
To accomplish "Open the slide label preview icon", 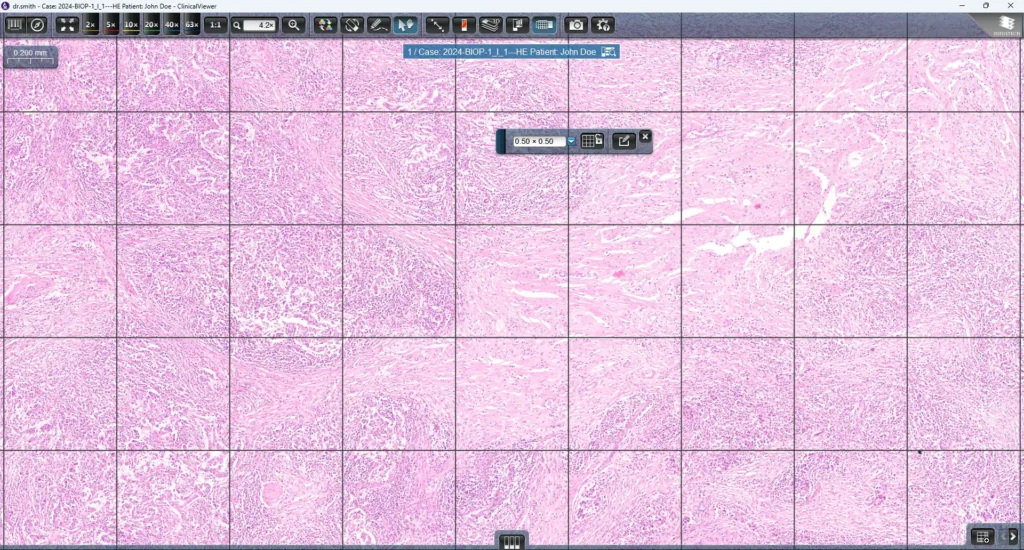I will click(x=464, y=25).
